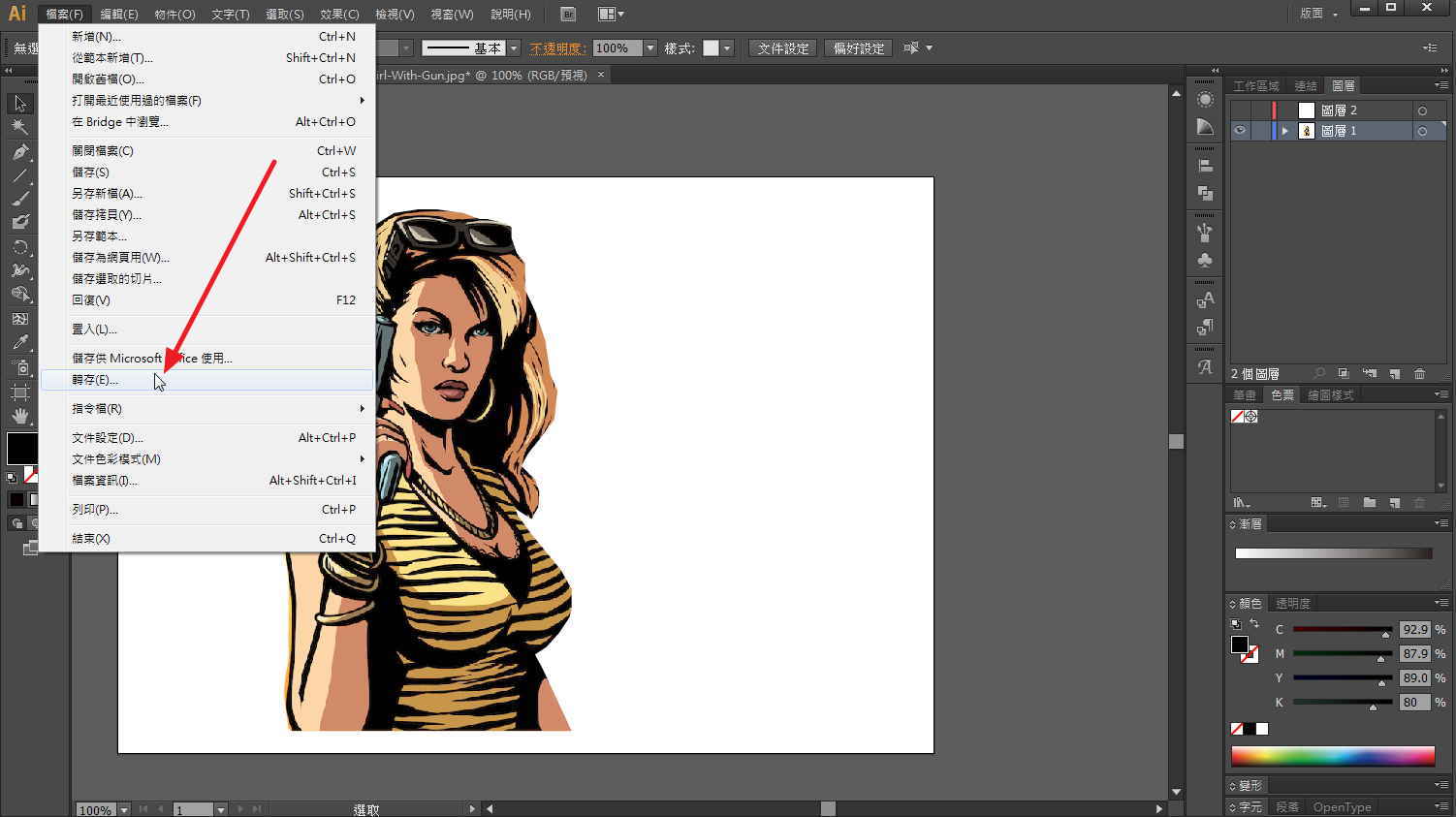
Task: Expand 圖層 1 sublayers triangle
Action: [x=1285, y=131]
